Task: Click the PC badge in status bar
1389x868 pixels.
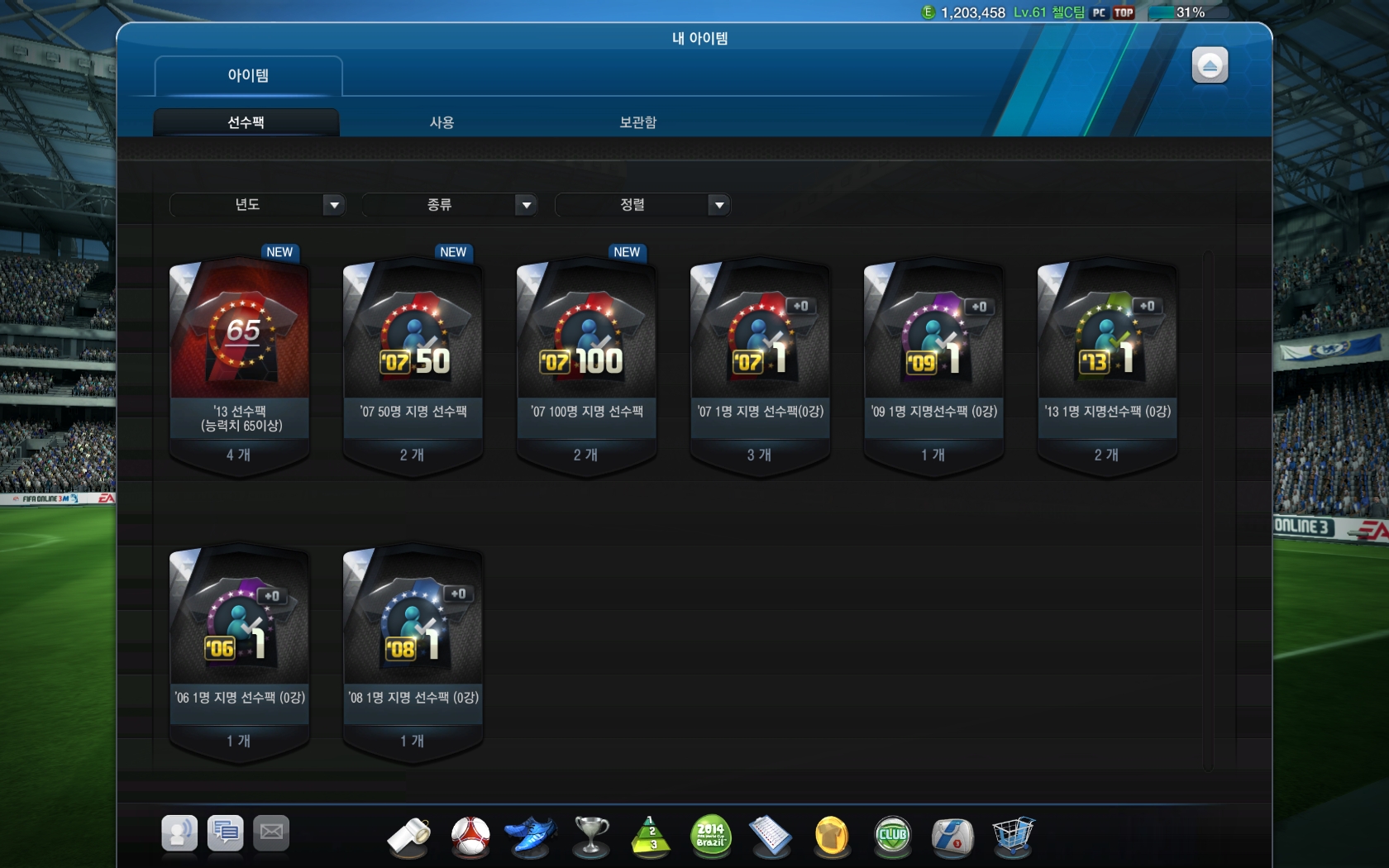Action: 1099,12
